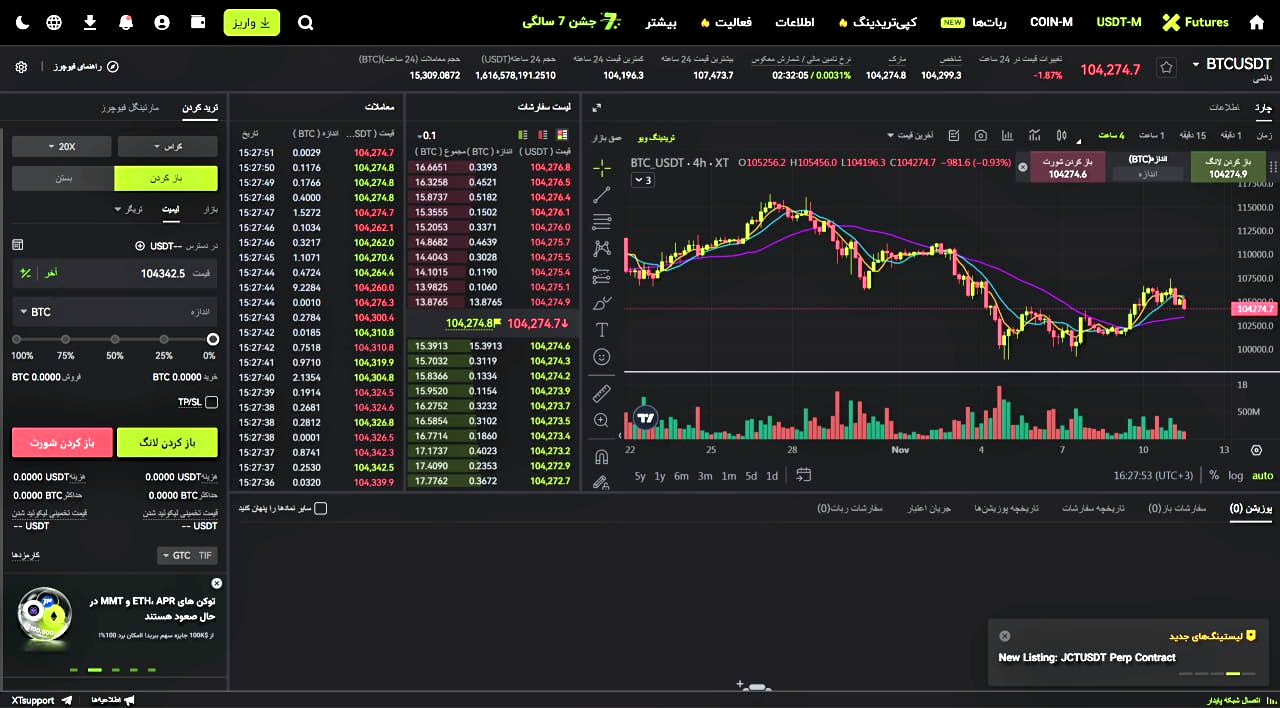This screenshot has width=1280, height=708.
Task: Switch to the USDT-M tab
Action: click(1118, 22)
